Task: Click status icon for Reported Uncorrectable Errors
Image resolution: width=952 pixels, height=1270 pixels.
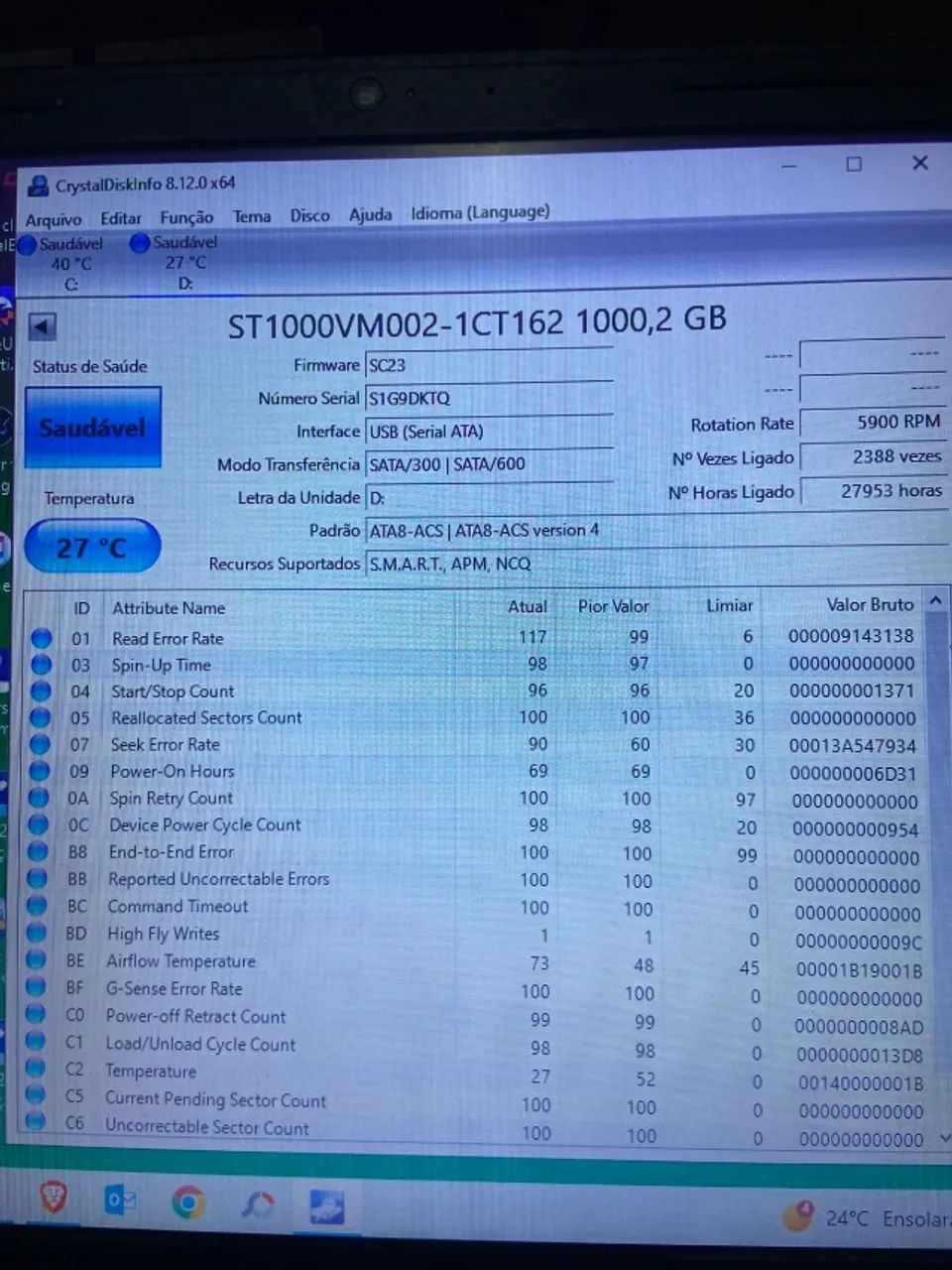Action: pos(37,878)
